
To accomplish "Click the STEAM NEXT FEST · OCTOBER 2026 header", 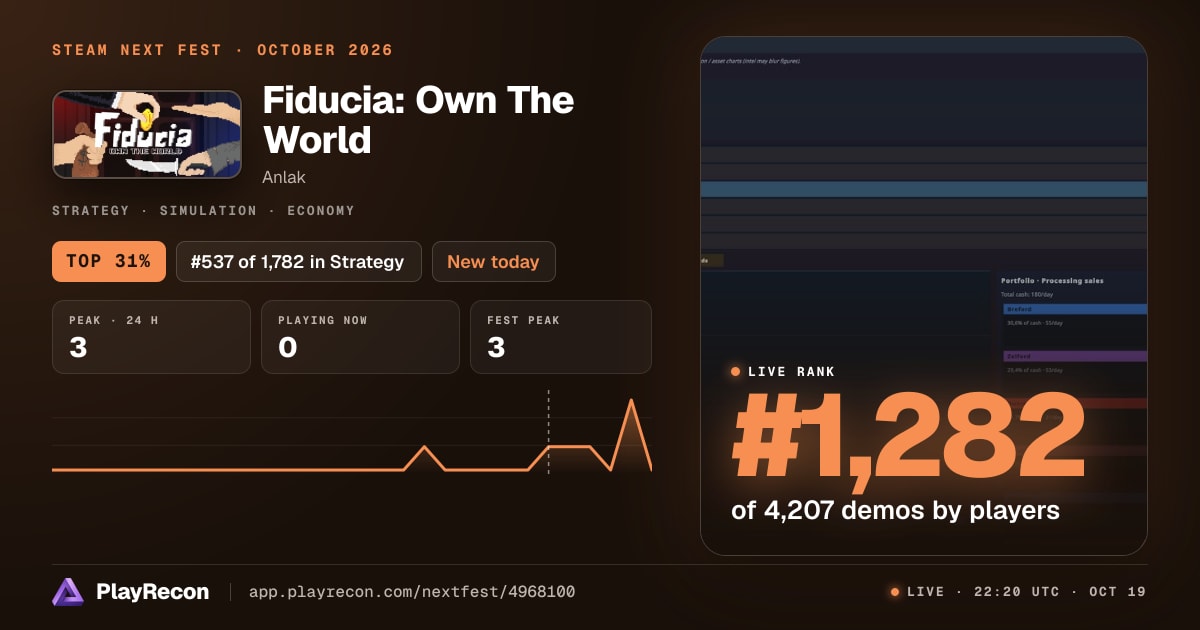I will [222, 50].
